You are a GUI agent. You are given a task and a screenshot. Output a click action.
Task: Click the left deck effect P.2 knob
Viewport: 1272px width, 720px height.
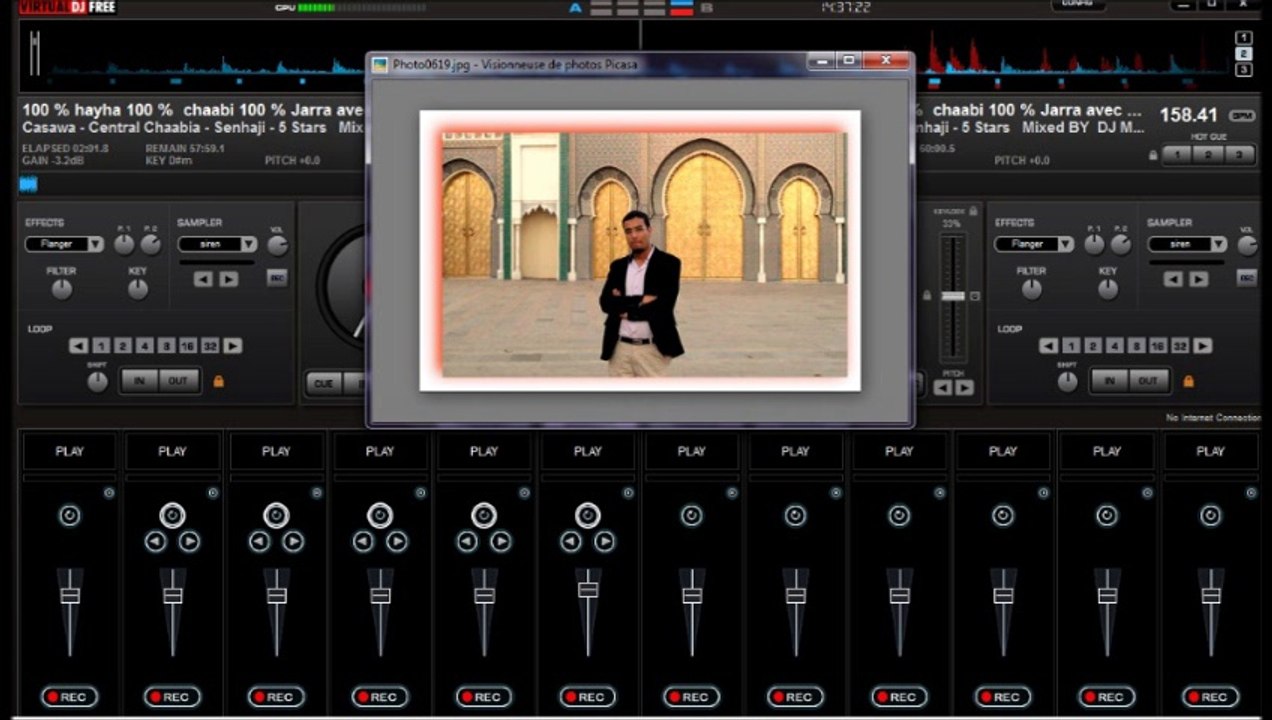[x=151, y=244]
